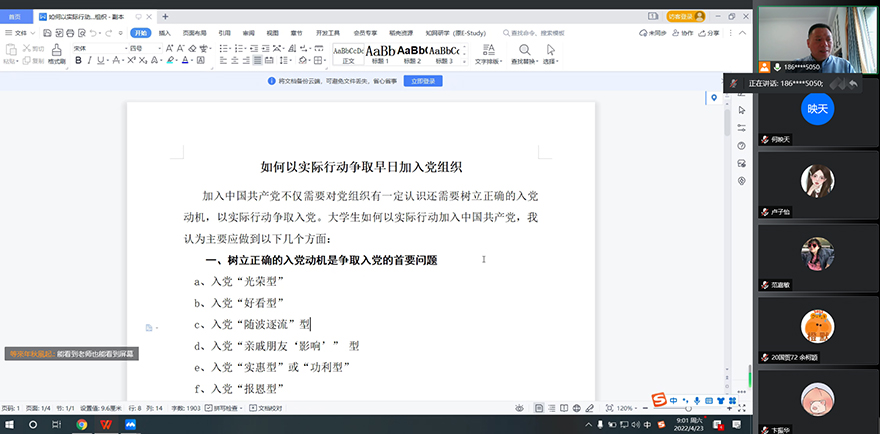This screenshot has height=434, width=880.
Task: Click the 分享 share button
Action: (x=709, y=33)
